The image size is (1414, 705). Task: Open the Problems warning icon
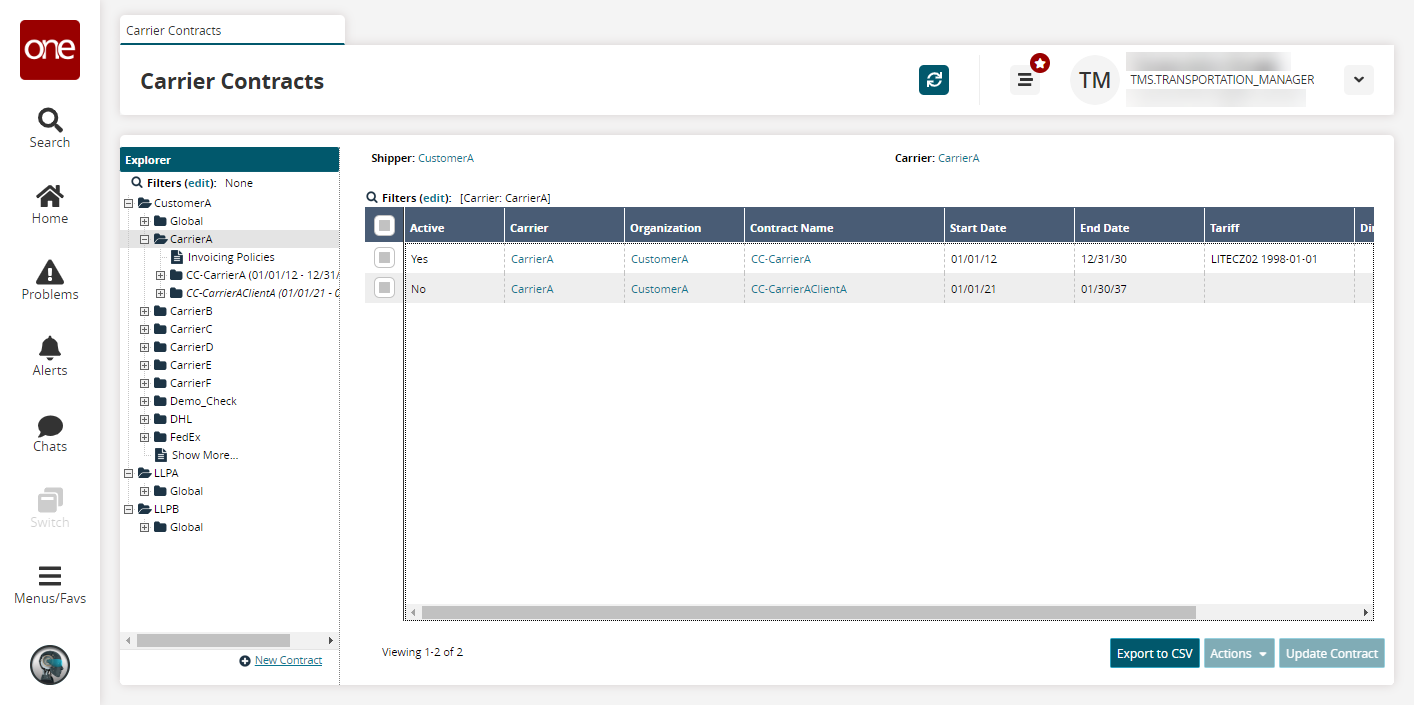tap(50, 280)
